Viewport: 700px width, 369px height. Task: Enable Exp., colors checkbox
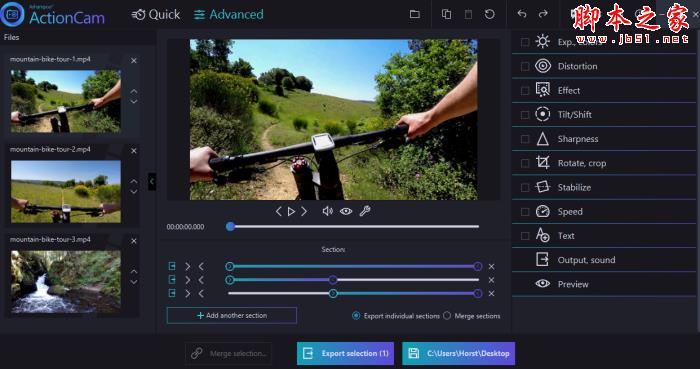(525, 42)
